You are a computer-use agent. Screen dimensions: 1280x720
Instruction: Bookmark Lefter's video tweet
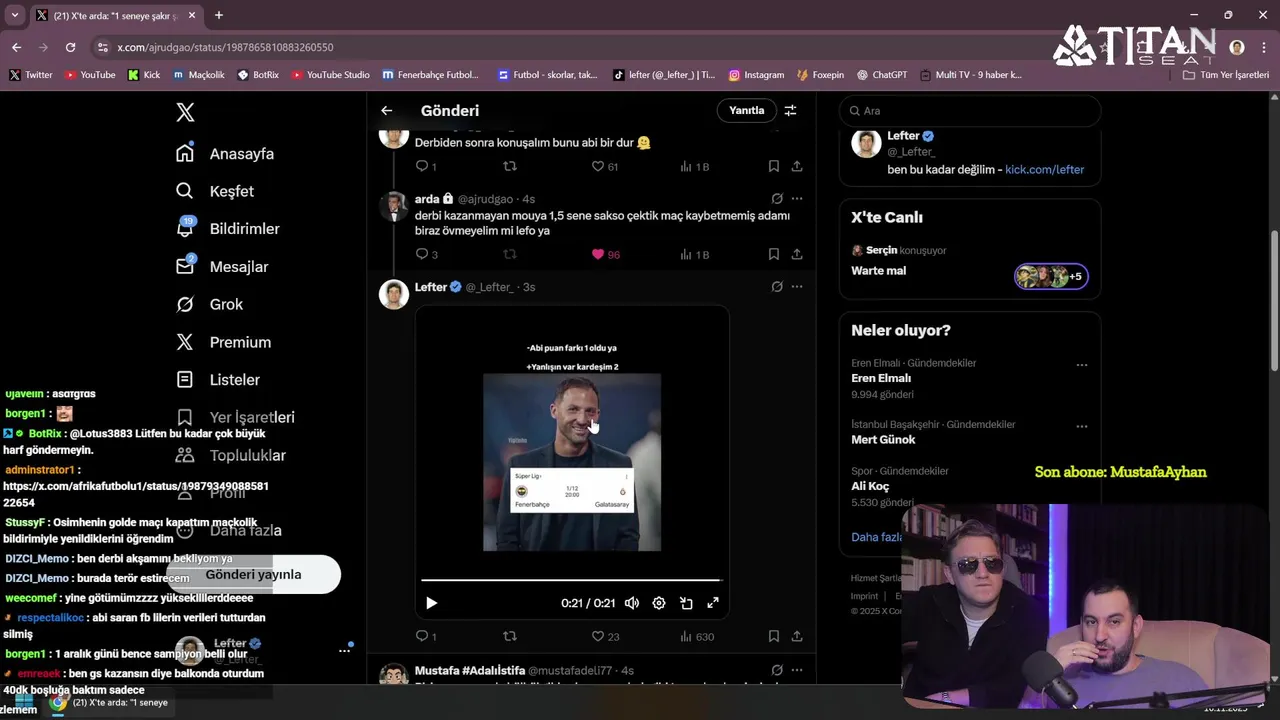point(774,636)
